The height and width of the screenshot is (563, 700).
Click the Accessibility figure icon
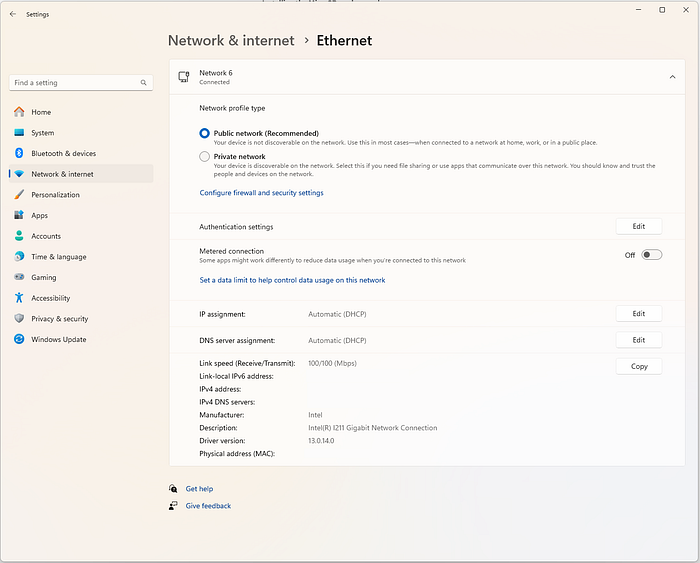tap(19, 298)
